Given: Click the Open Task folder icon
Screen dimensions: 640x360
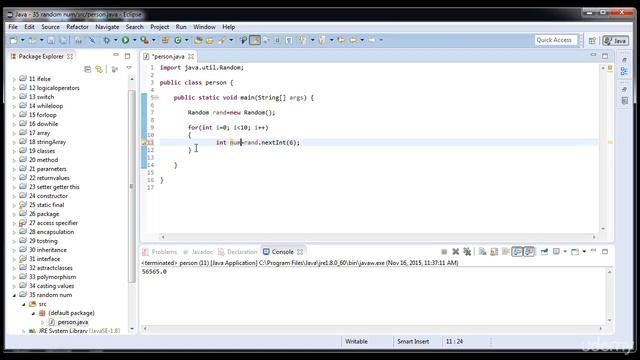Looking at the screenshot, I should (x=210, y=40).
